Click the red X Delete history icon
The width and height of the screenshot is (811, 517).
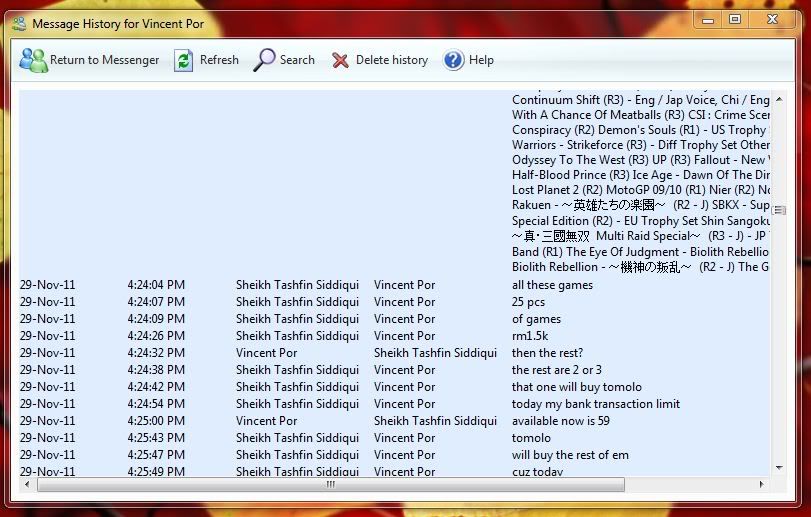tap(341, 60)
